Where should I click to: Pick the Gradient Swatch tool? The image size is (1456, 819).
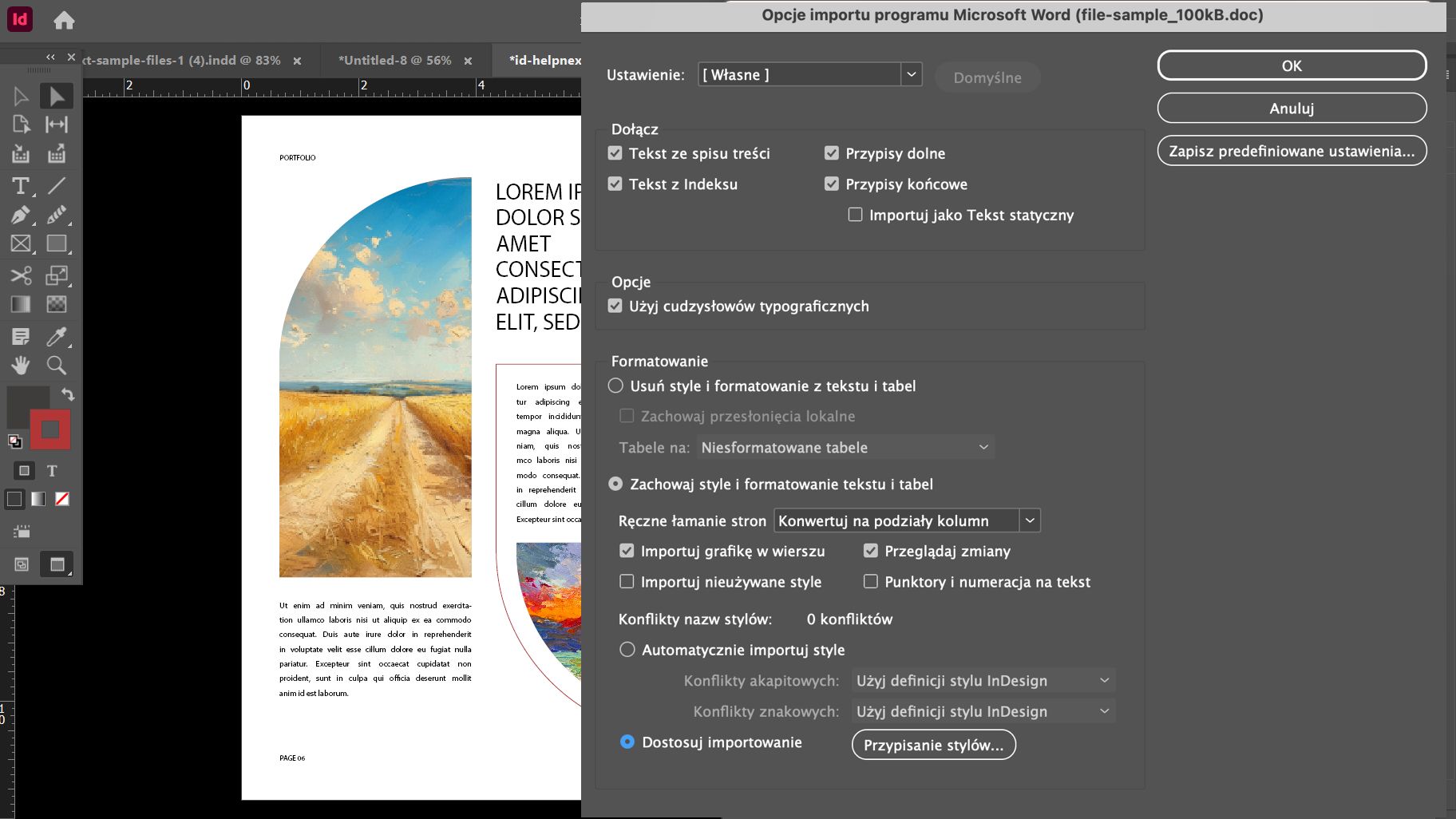(x=21, y=304)
